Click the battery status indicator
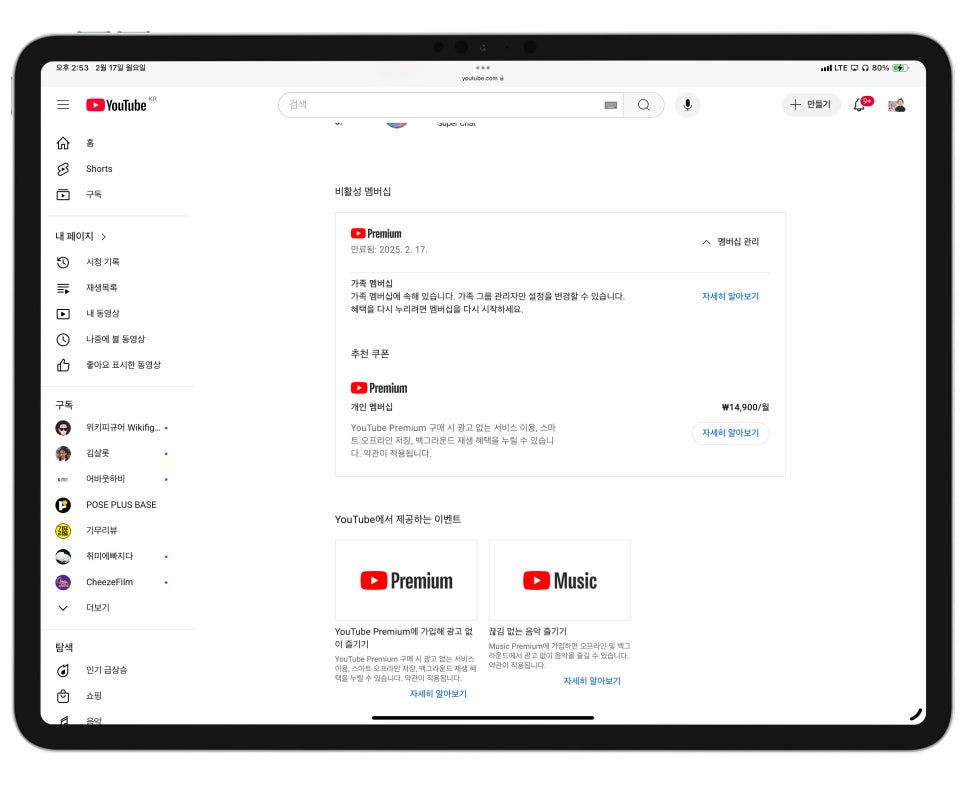This screenshot has width=966, height=785. (901, 68)
